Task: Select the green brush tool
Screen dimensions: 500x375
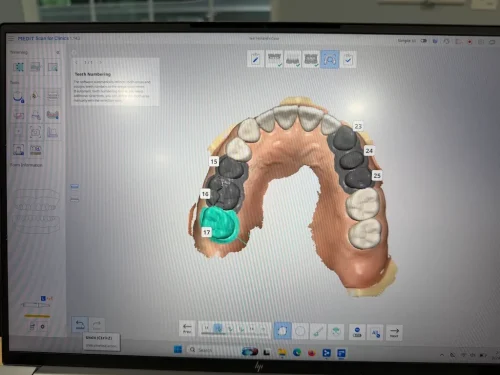Action: point(318,331)
